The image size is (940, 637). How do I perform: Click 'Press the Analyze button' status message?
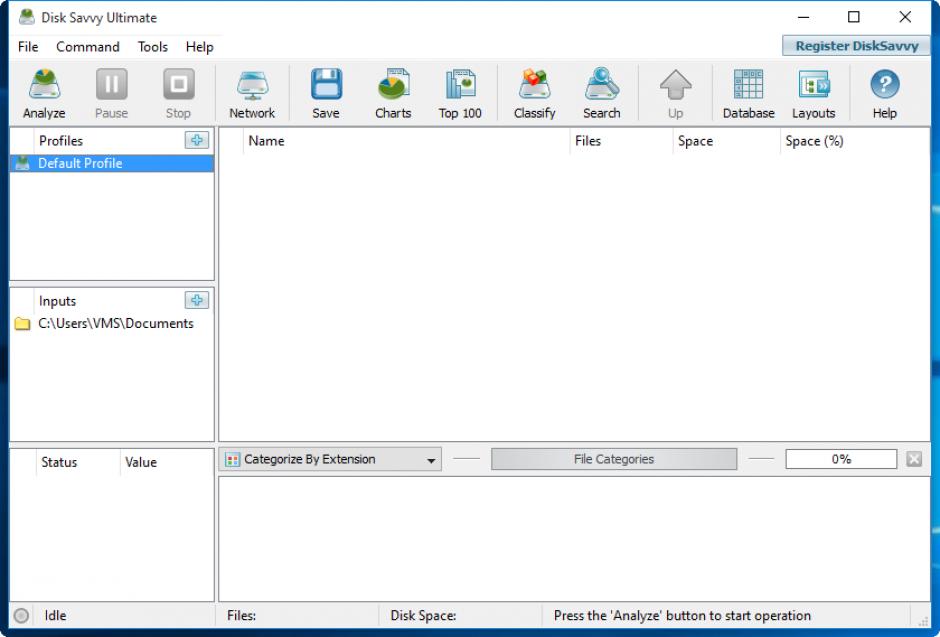[682, 615]
